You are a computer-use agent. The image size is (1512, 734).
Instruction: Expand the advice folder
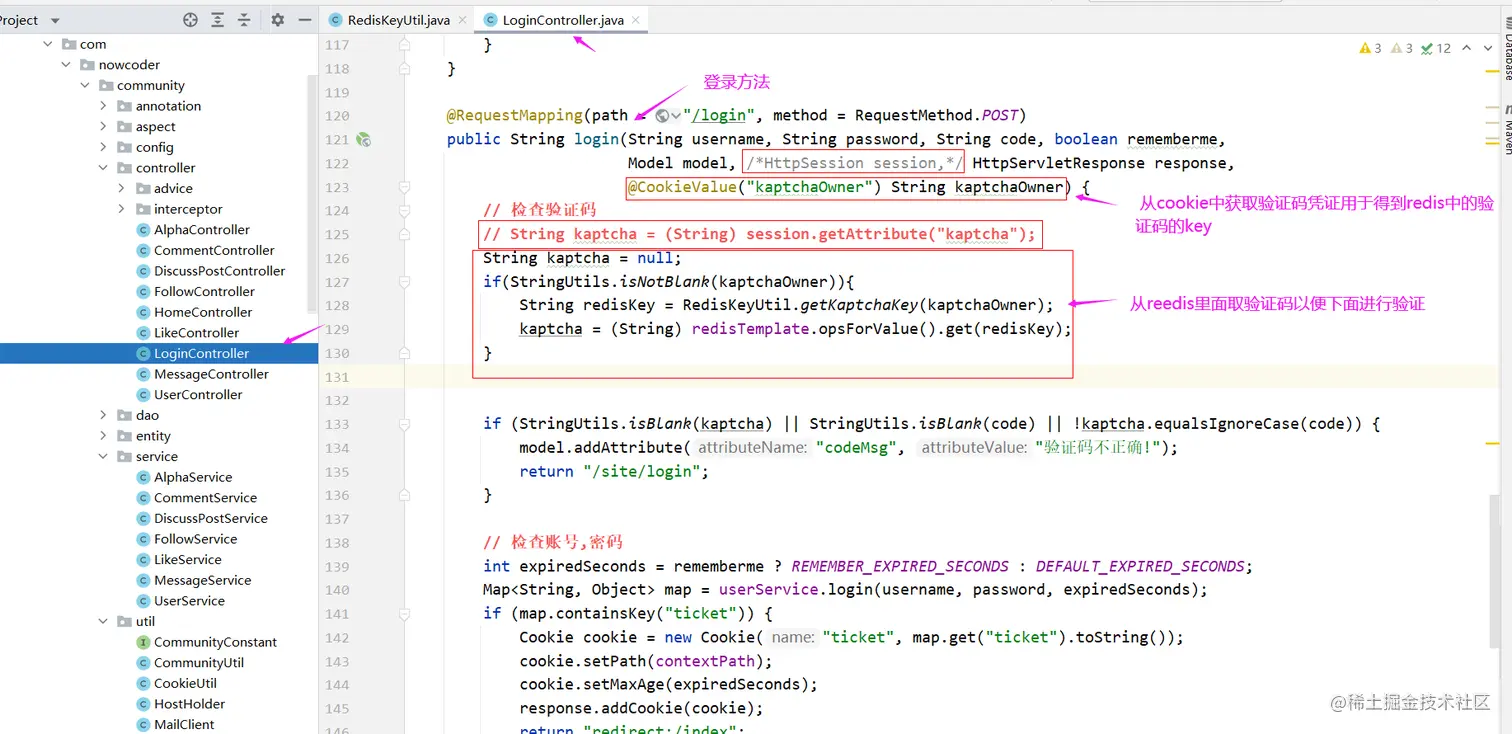tap(122, 188)
